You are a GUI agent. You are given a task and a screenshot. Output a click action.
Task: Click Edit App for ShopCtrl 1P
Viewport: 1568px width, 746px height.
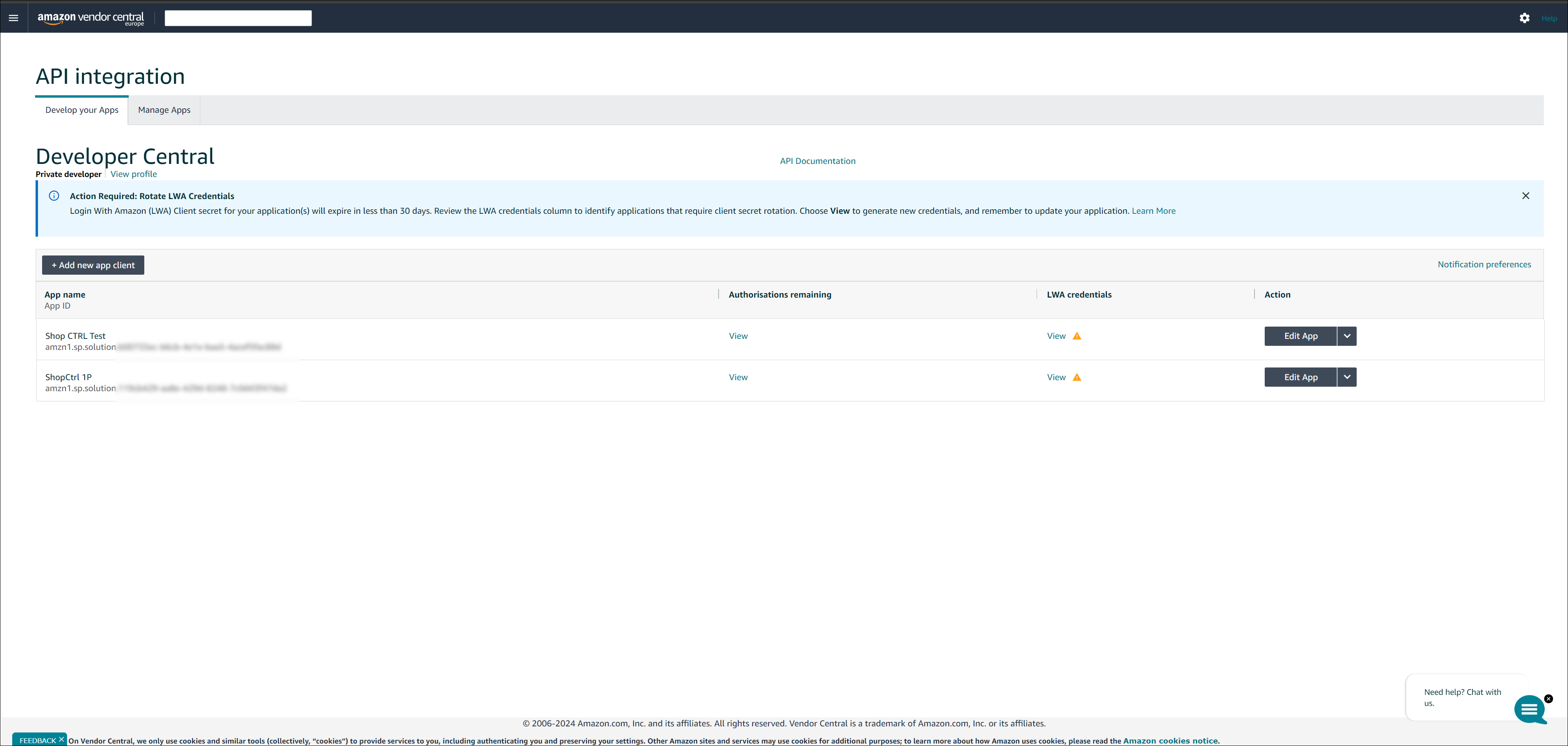(x=1301, y=377)
